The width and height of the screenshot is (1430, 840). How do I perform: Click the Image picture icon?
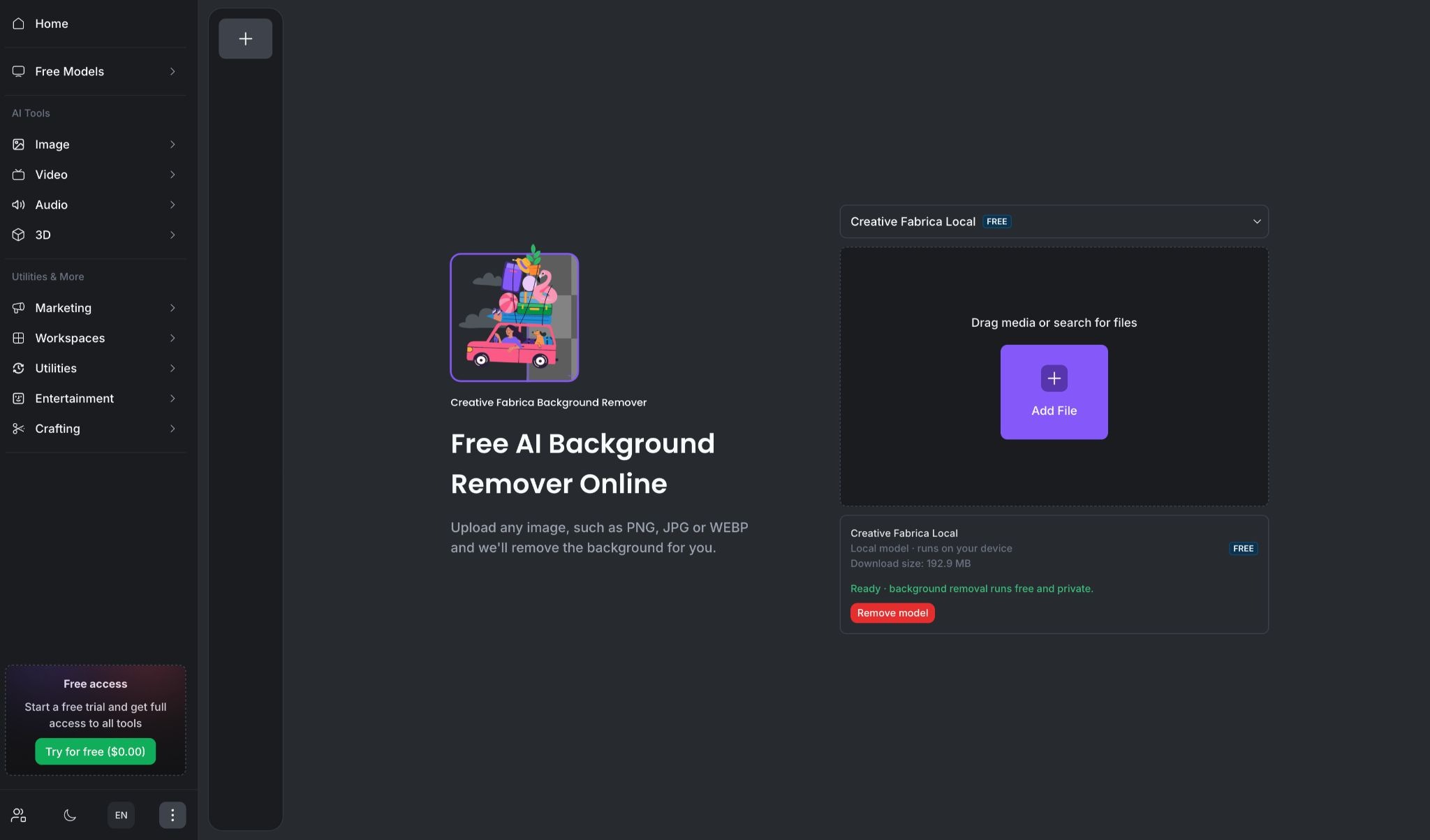click(x=19, y=144)
